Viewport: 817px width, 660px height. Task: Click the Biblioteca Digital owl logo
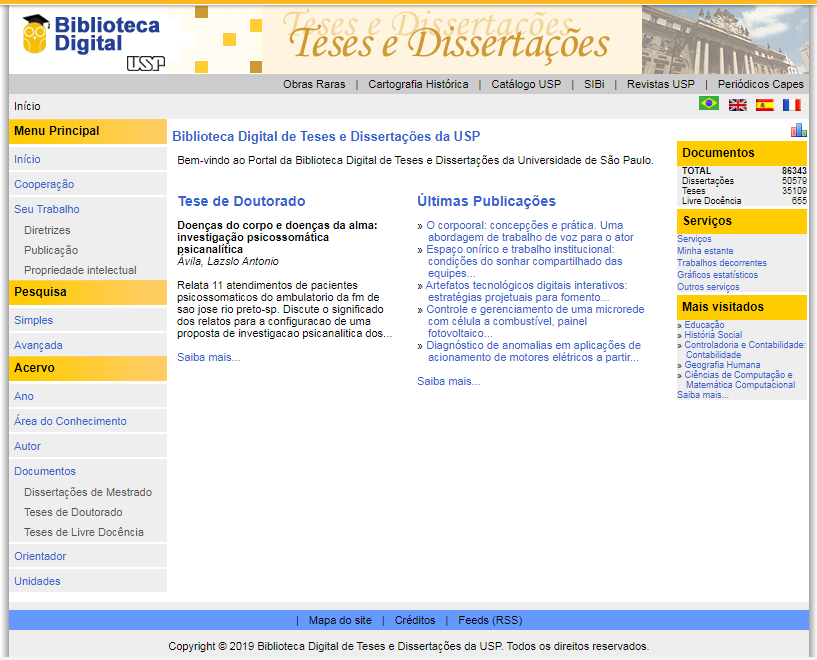91,34
